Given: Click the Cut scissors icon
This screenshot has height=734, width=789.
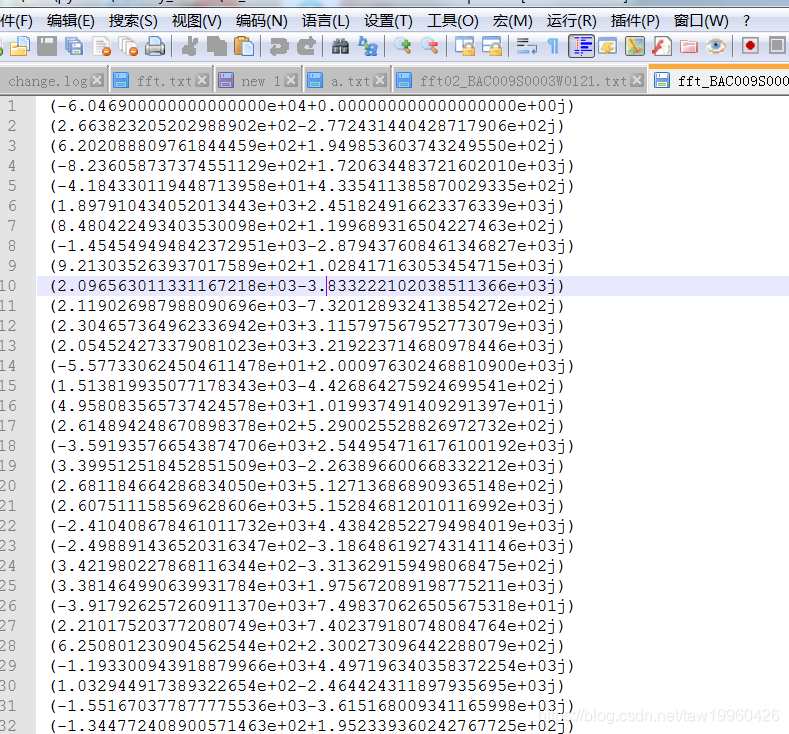Looking at the screenshot, I should [190, 47].
